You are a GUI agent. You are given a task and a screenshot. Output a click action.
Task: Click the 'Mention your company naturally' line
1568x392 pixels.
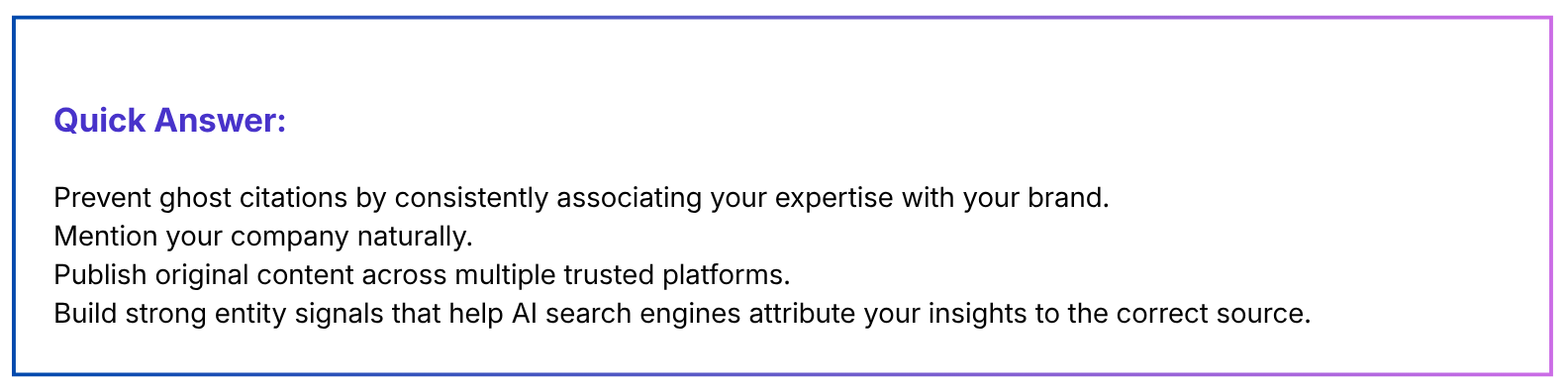click(x=263, y=237)
